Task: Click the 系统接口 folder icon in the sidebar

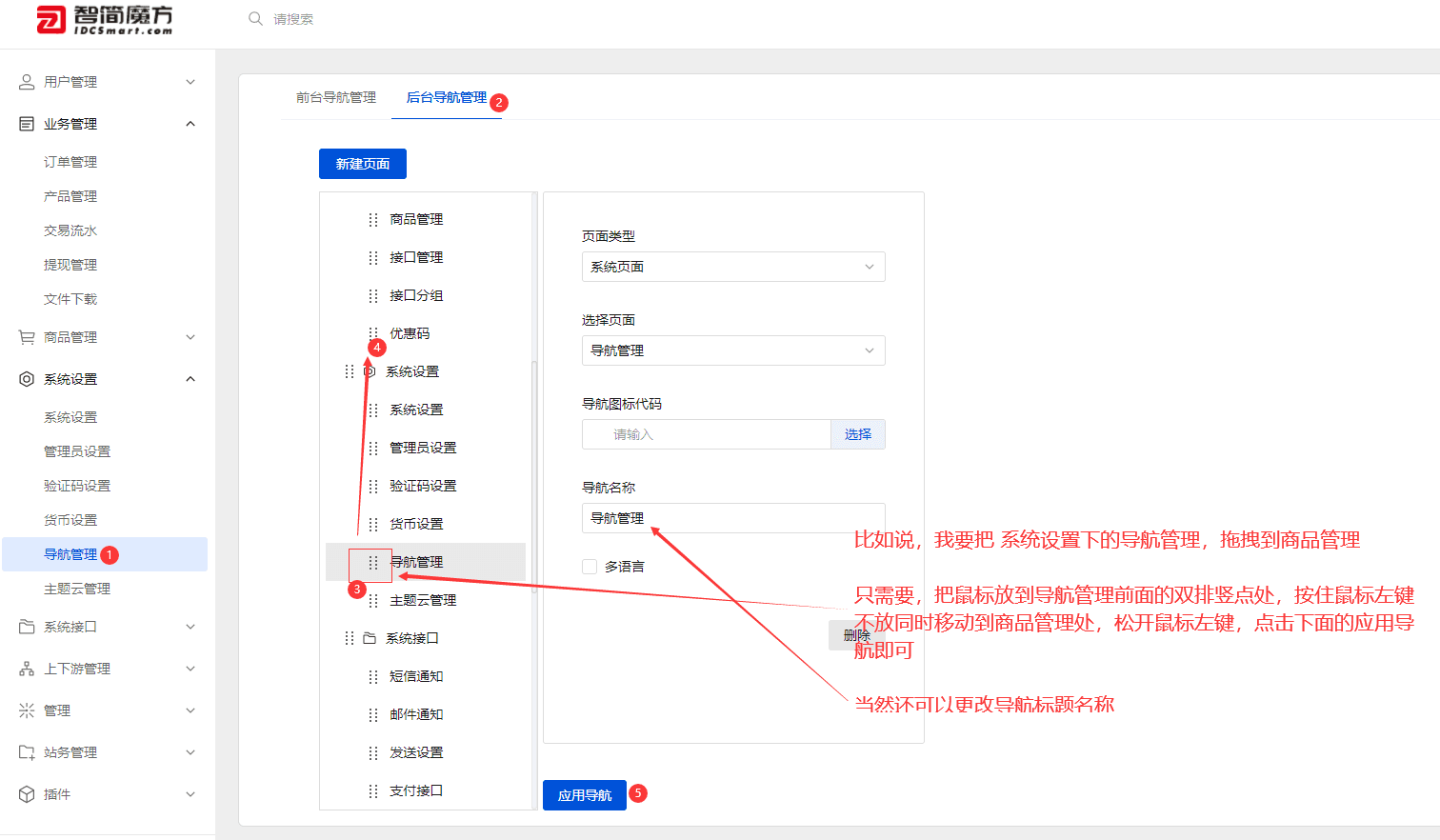Action: click(x=27, y=627)
